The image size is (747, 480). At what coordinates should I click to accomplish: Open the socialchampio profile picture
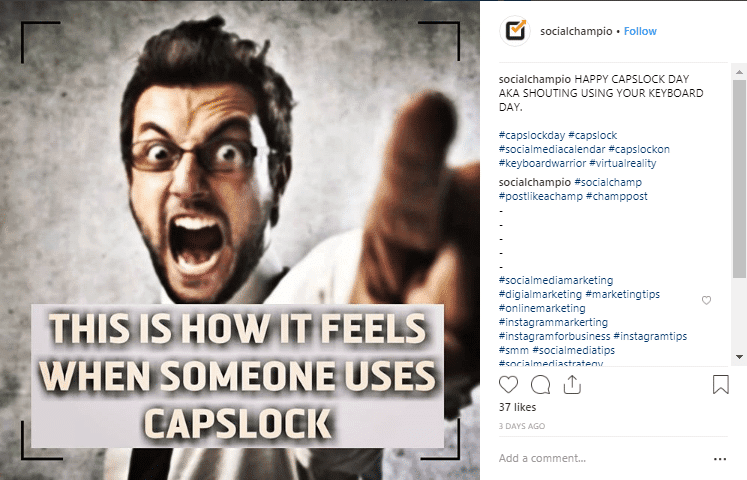click(x=515, y=31)
